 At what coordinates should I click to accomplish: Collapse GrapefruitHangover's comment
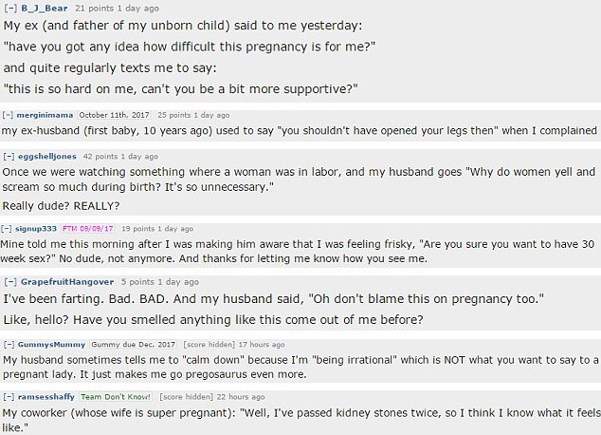pyautogui.click(x=10, y=282)
